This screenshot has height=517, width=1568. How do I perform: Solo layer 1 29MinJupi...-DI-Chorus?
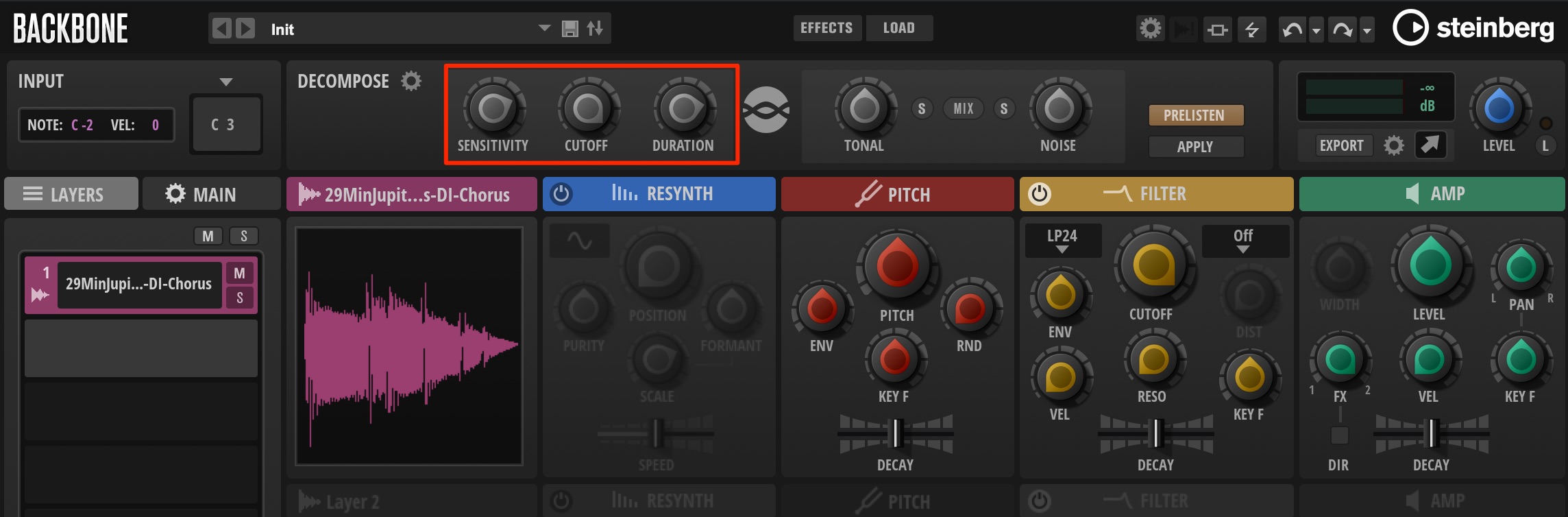(239, 298)
